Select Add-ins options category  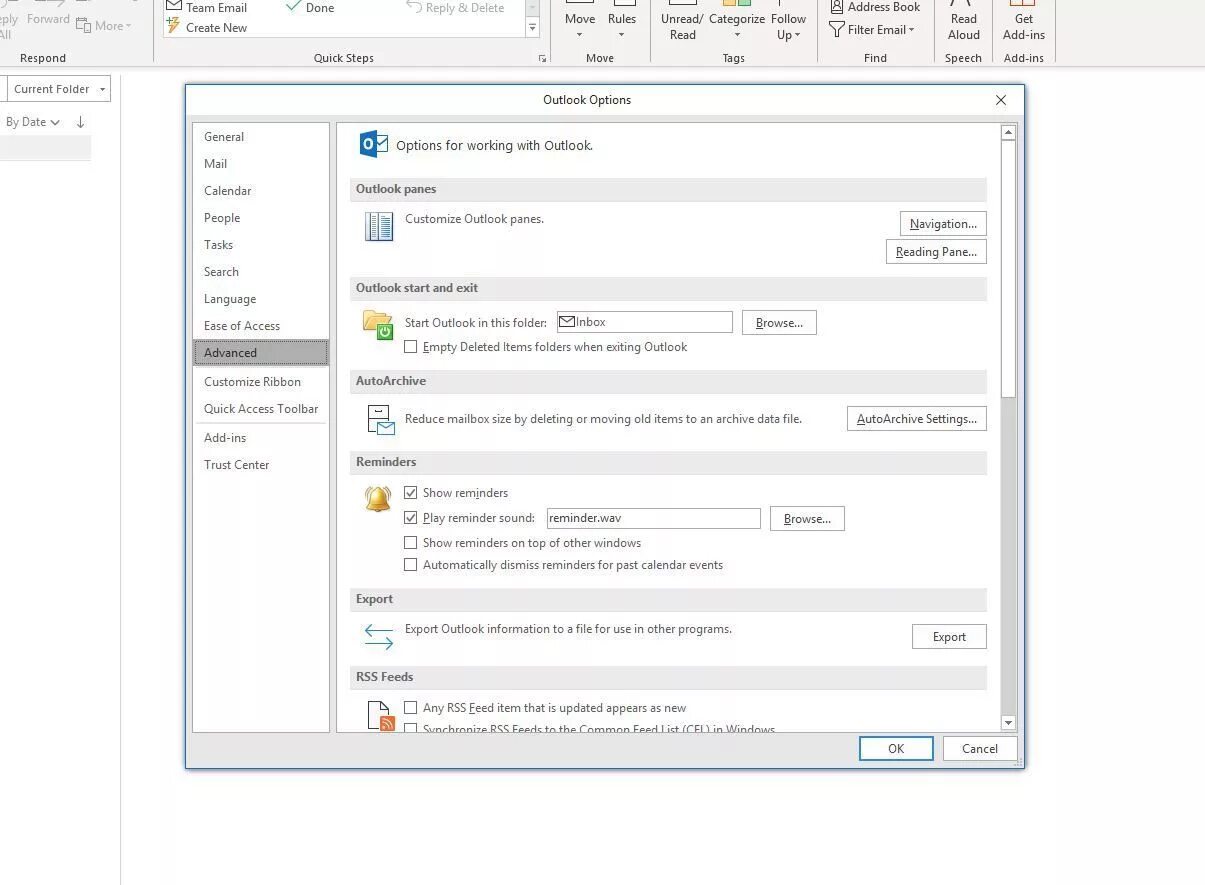(260, 438)
